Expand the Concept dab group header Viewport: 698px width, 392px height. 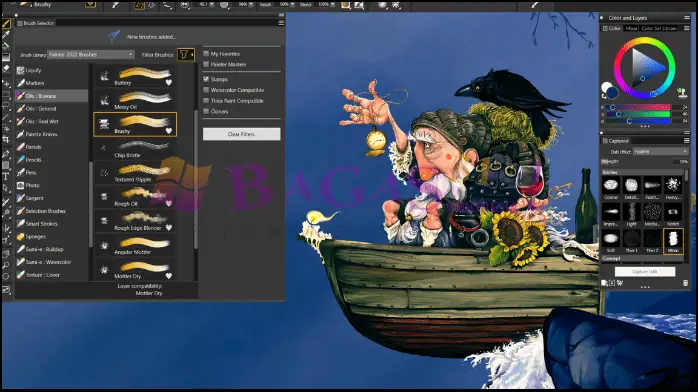tap(643, 258)
